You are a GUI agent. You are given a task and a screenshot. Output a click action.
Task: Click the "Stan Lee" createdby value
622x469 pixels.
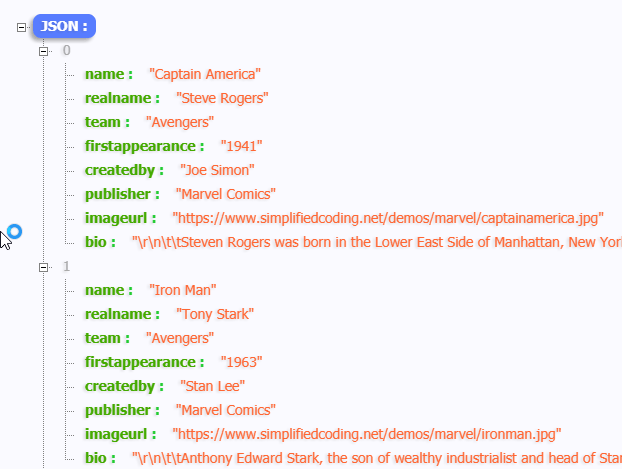point(212,386)
